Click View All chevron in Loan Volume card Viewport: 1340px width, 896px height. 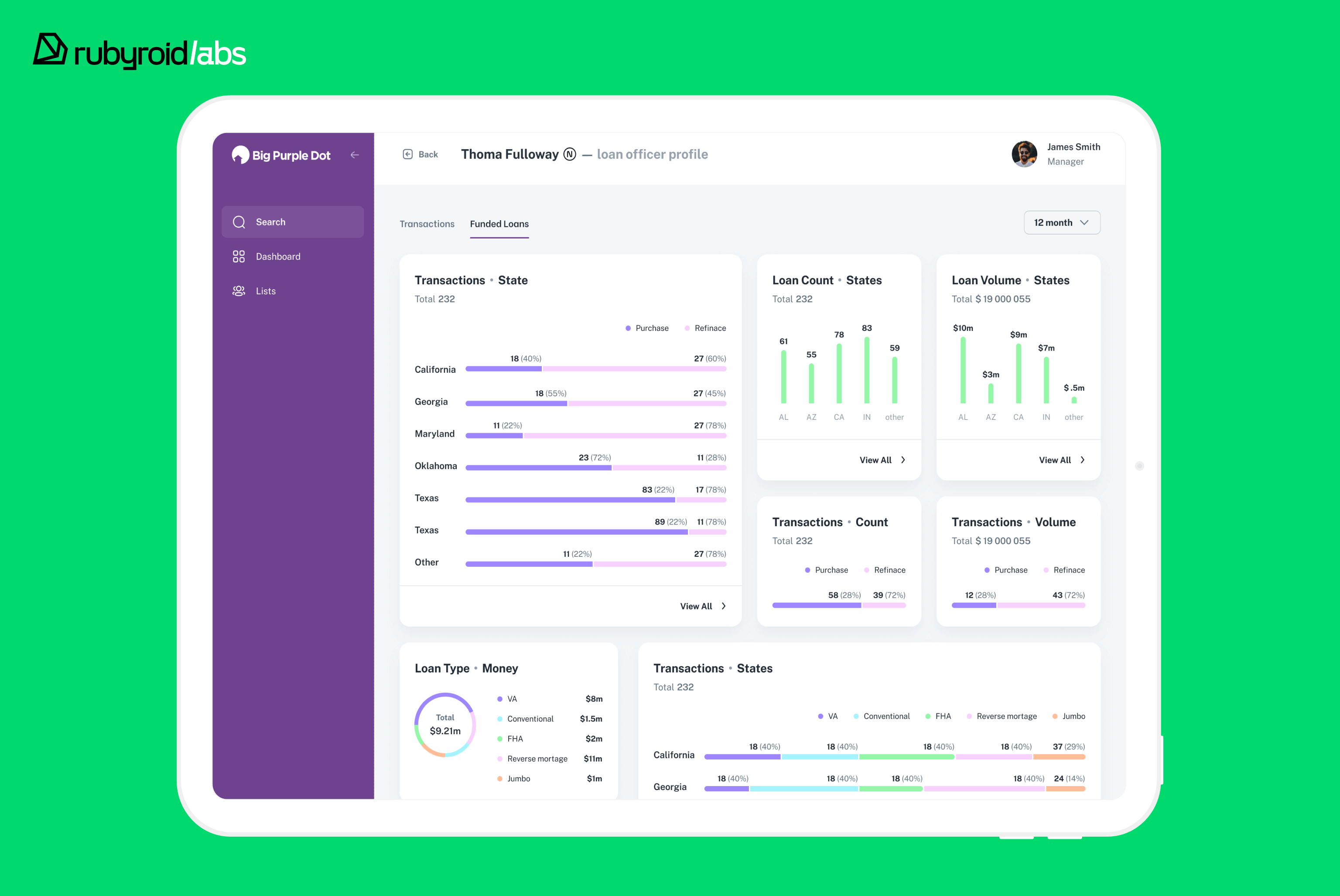point(1082,460)
